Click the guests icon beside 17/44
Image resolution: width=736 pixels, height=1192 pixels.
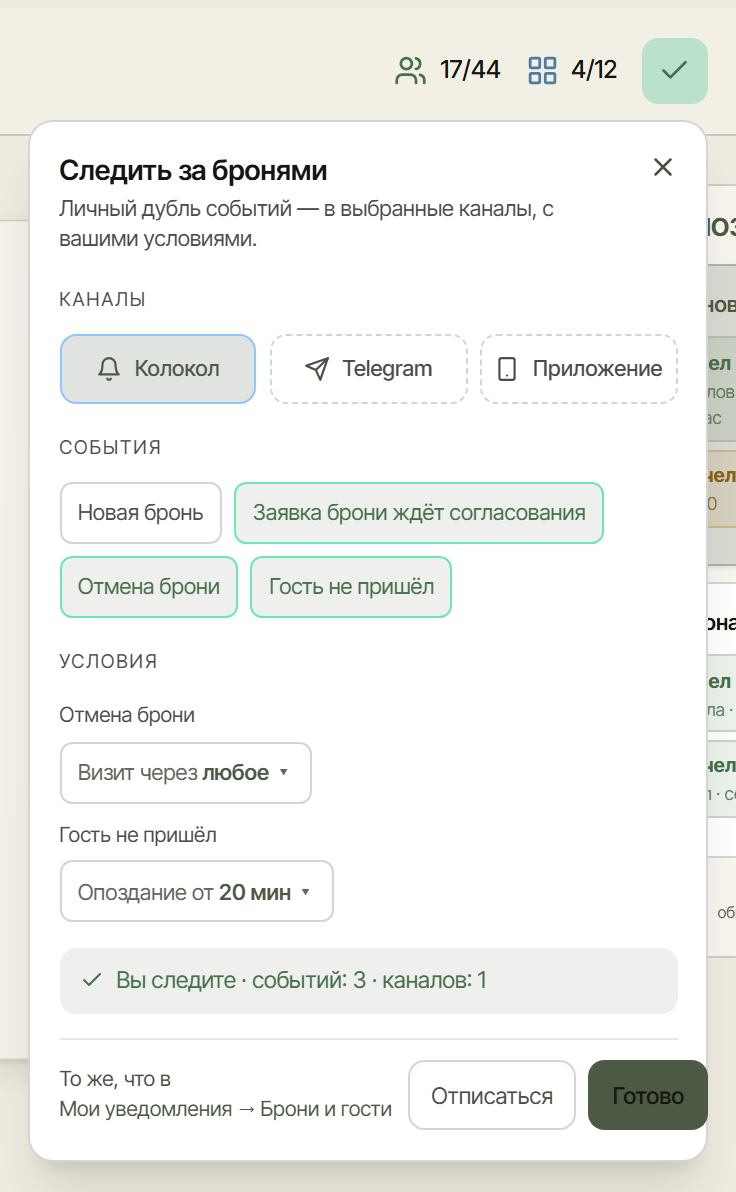pos(411,71)
